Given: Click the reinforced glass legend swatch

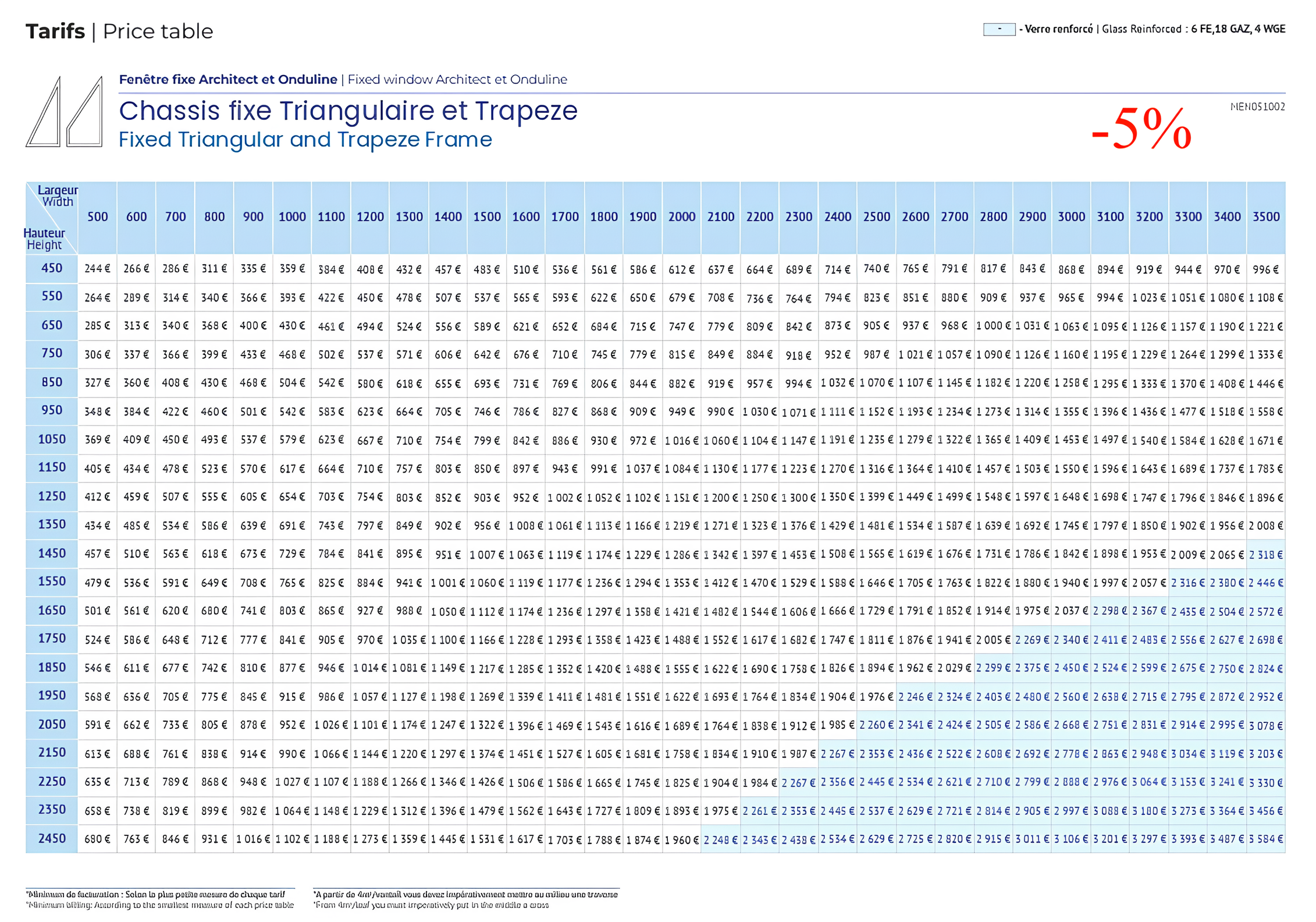Looking at the screenshot, I should click(998, 29).
